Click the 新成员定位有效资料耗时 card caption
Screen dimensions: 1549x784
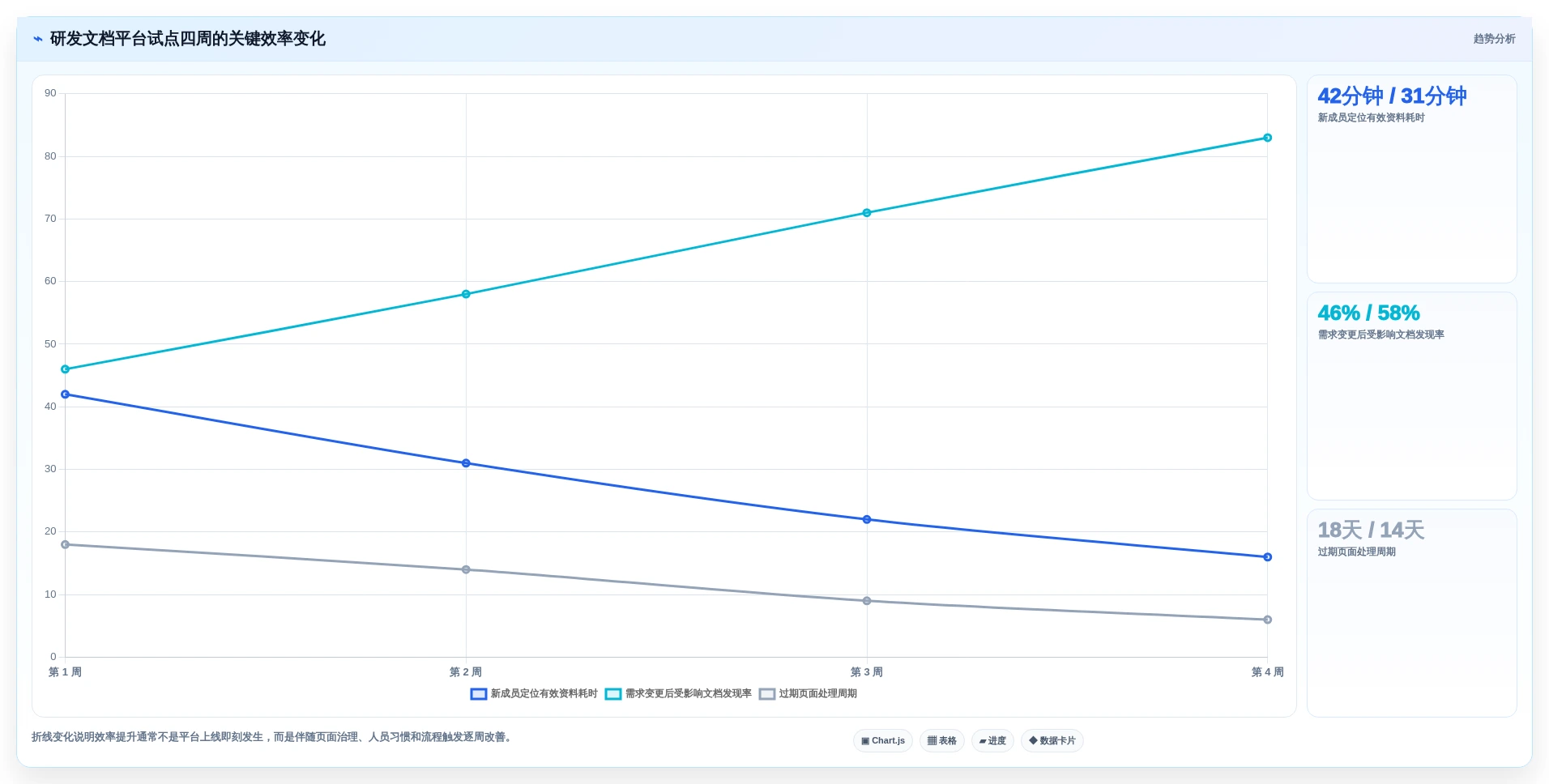tap(1371, 118)
